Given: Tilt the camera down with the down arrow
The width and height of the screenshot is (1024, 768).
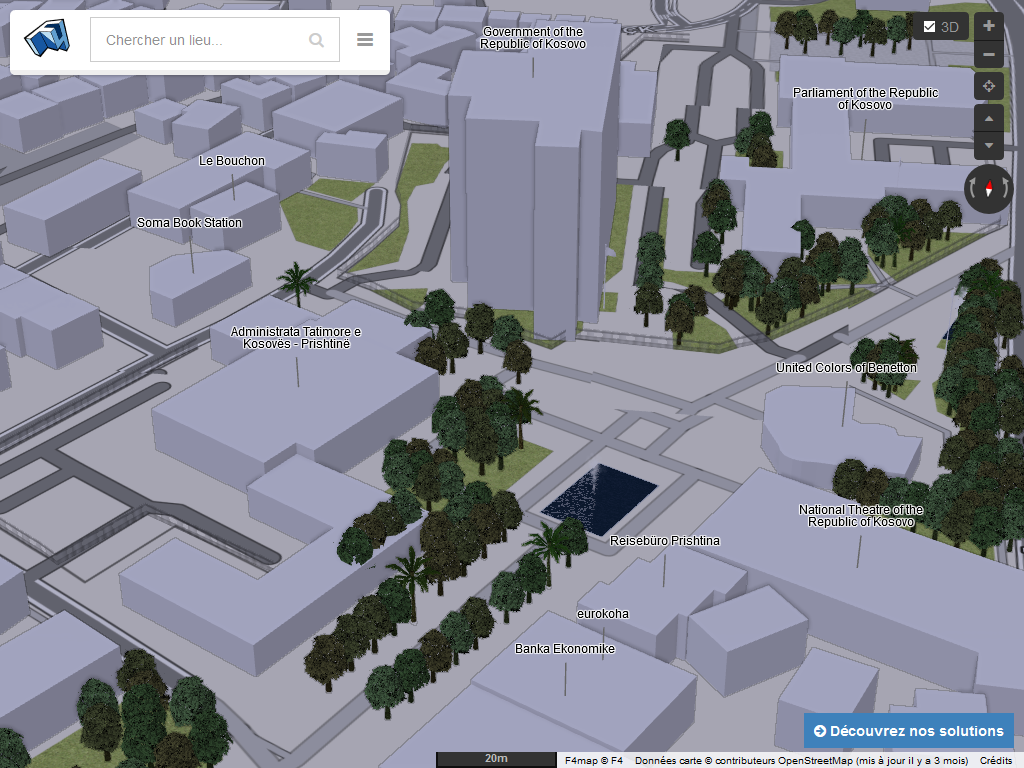Looking at the screenshot, I should tap(989, 146).
